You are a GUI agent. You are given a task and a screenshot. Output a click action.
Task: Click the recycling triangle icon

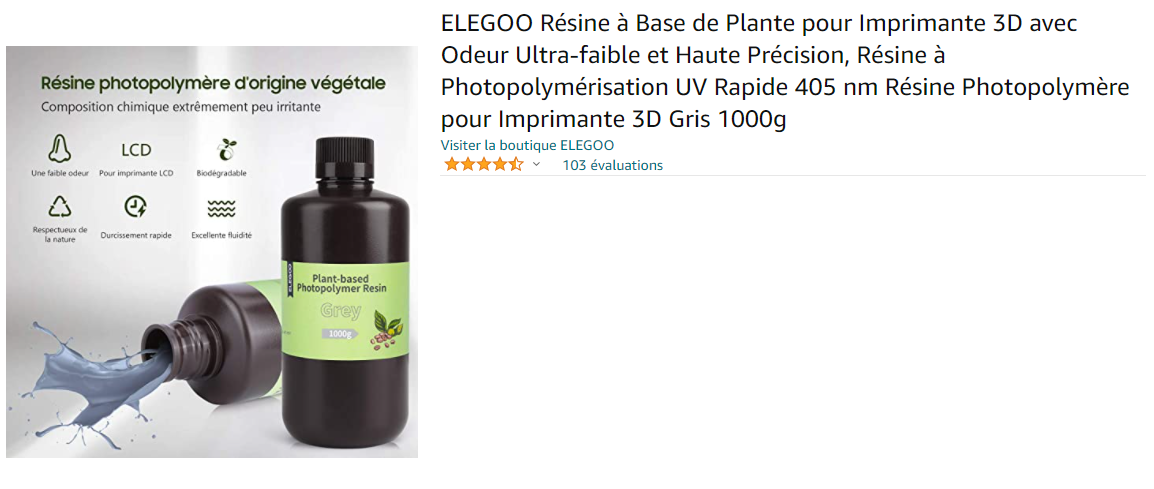point(60,207)
